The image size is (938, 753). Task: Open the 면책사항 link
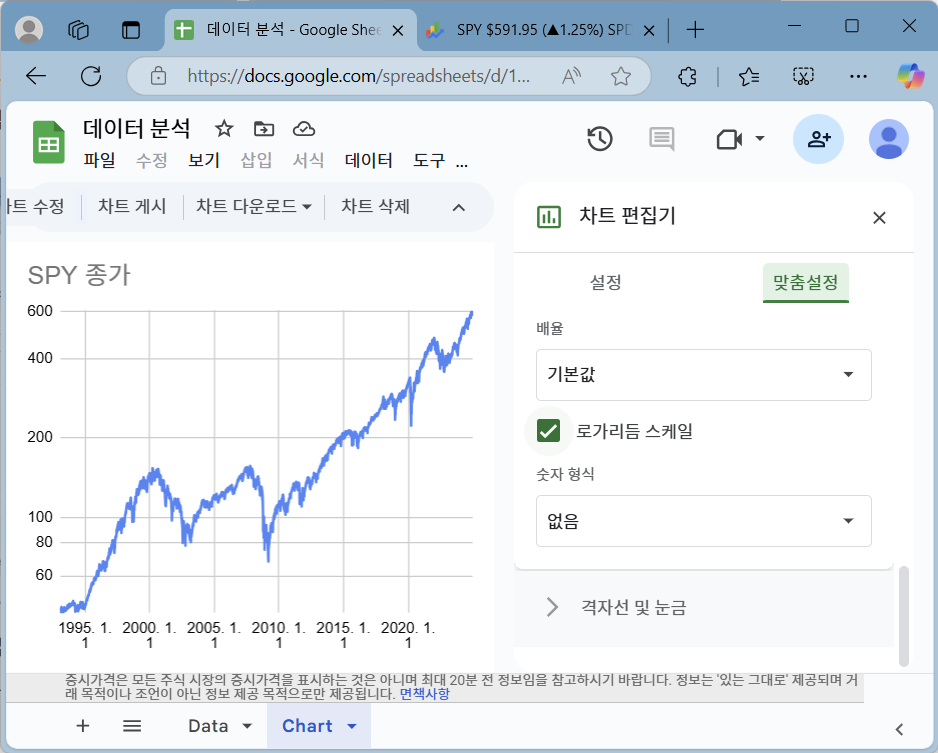pos(425,694)
